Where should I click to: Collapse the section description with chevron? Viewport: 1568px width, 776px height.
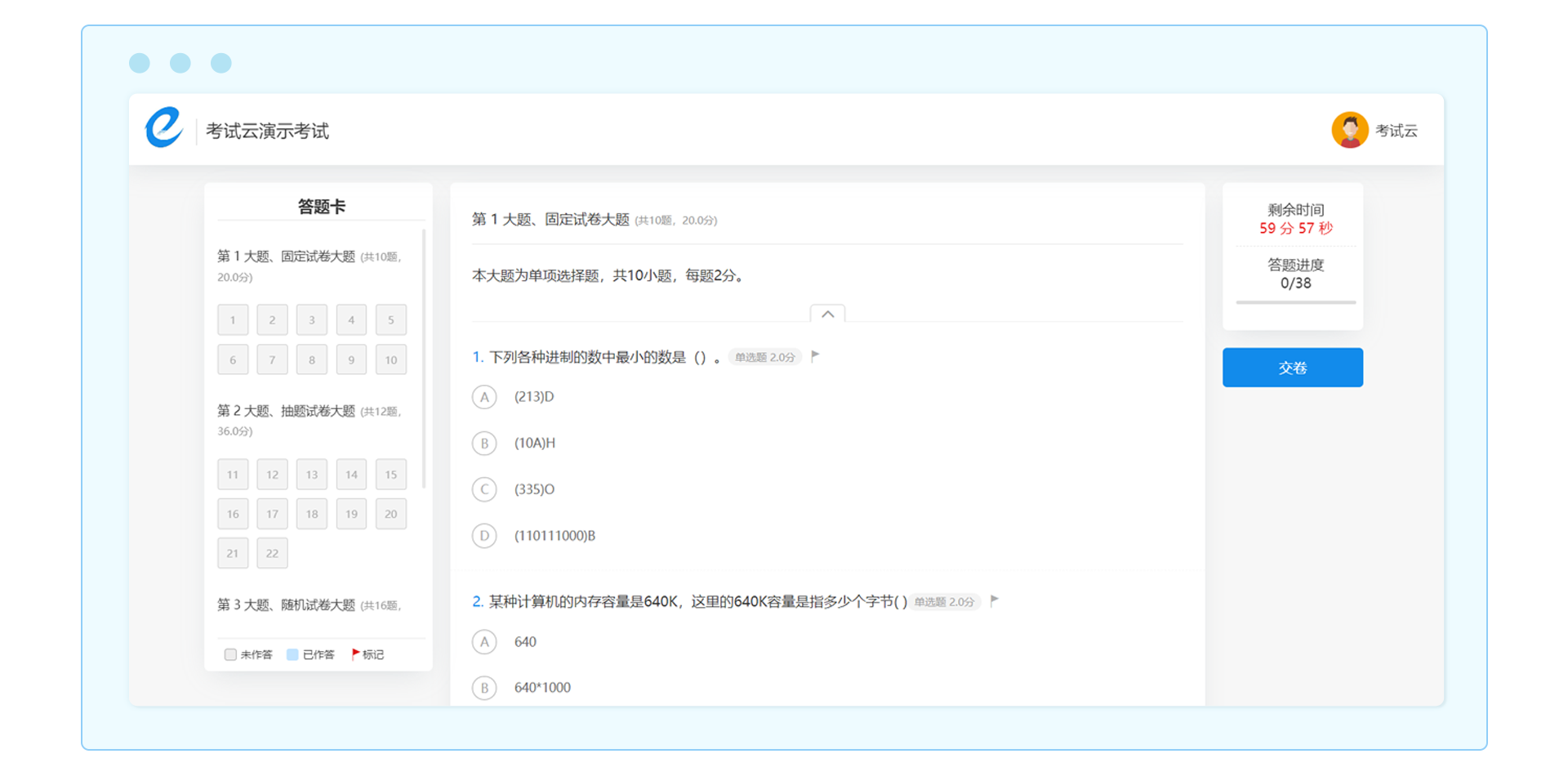tap(827, 314)
